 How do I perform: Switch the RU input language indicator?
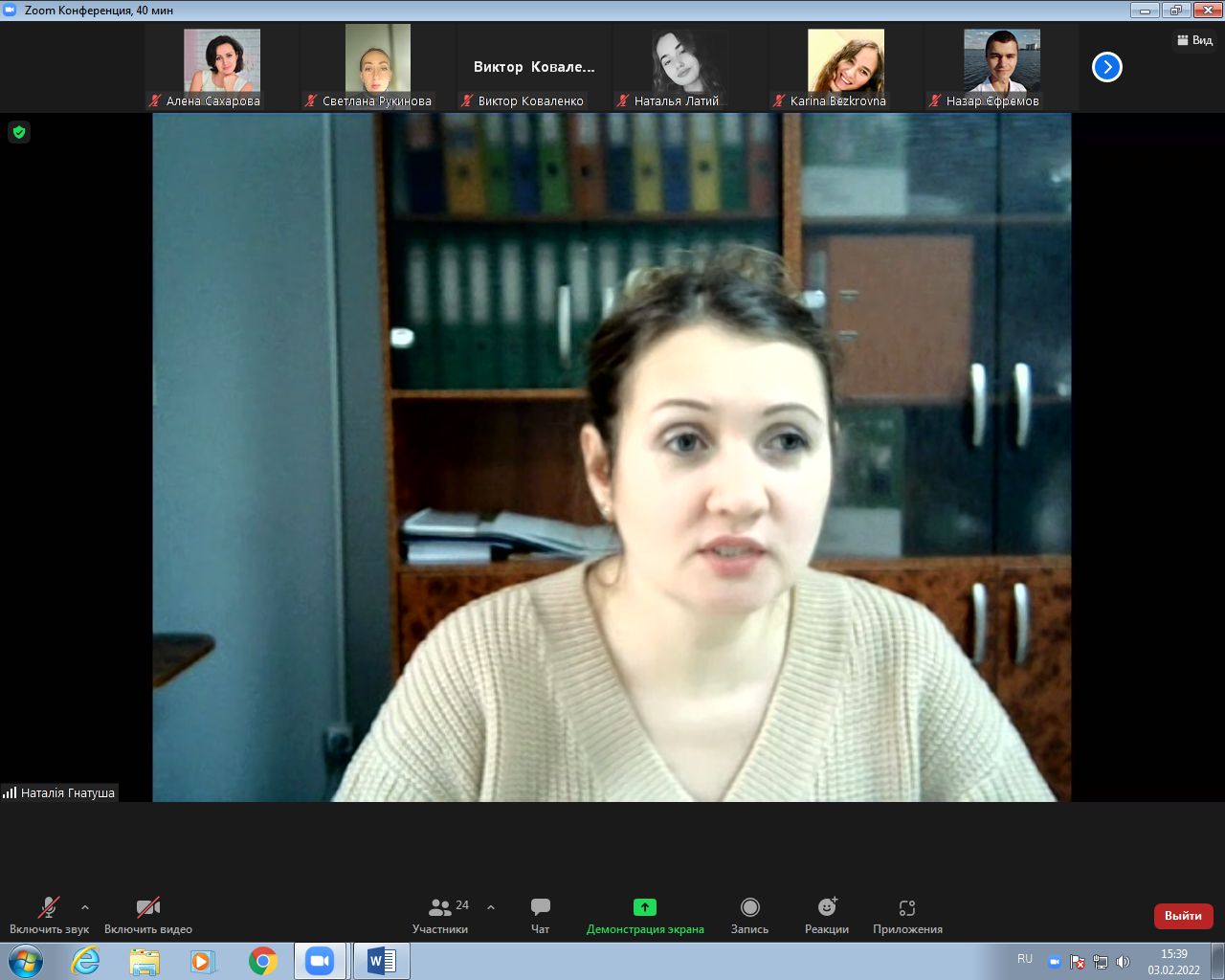click(1025, 959)
